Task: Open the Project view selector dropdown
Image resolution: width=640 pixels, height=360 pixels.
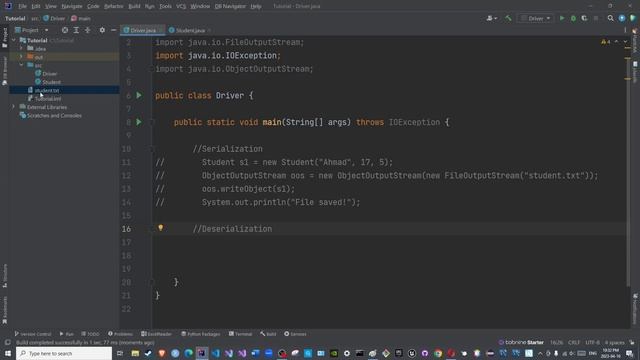Action: click(x=32, y=30)
